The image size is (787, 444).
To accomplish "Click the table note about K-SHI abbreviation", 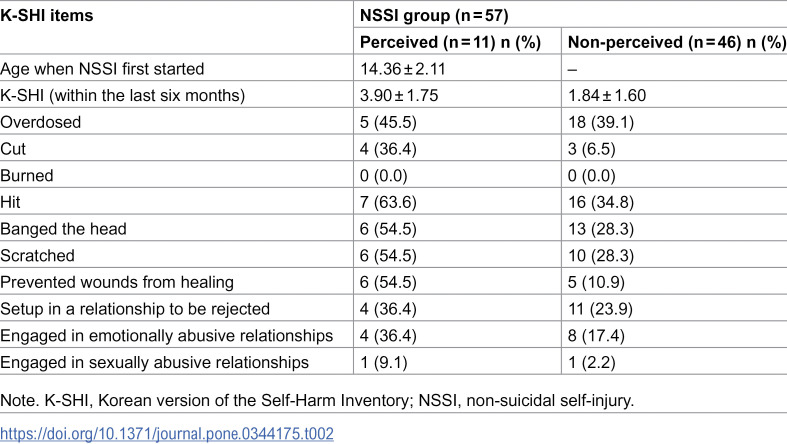I will pos(317,400).
